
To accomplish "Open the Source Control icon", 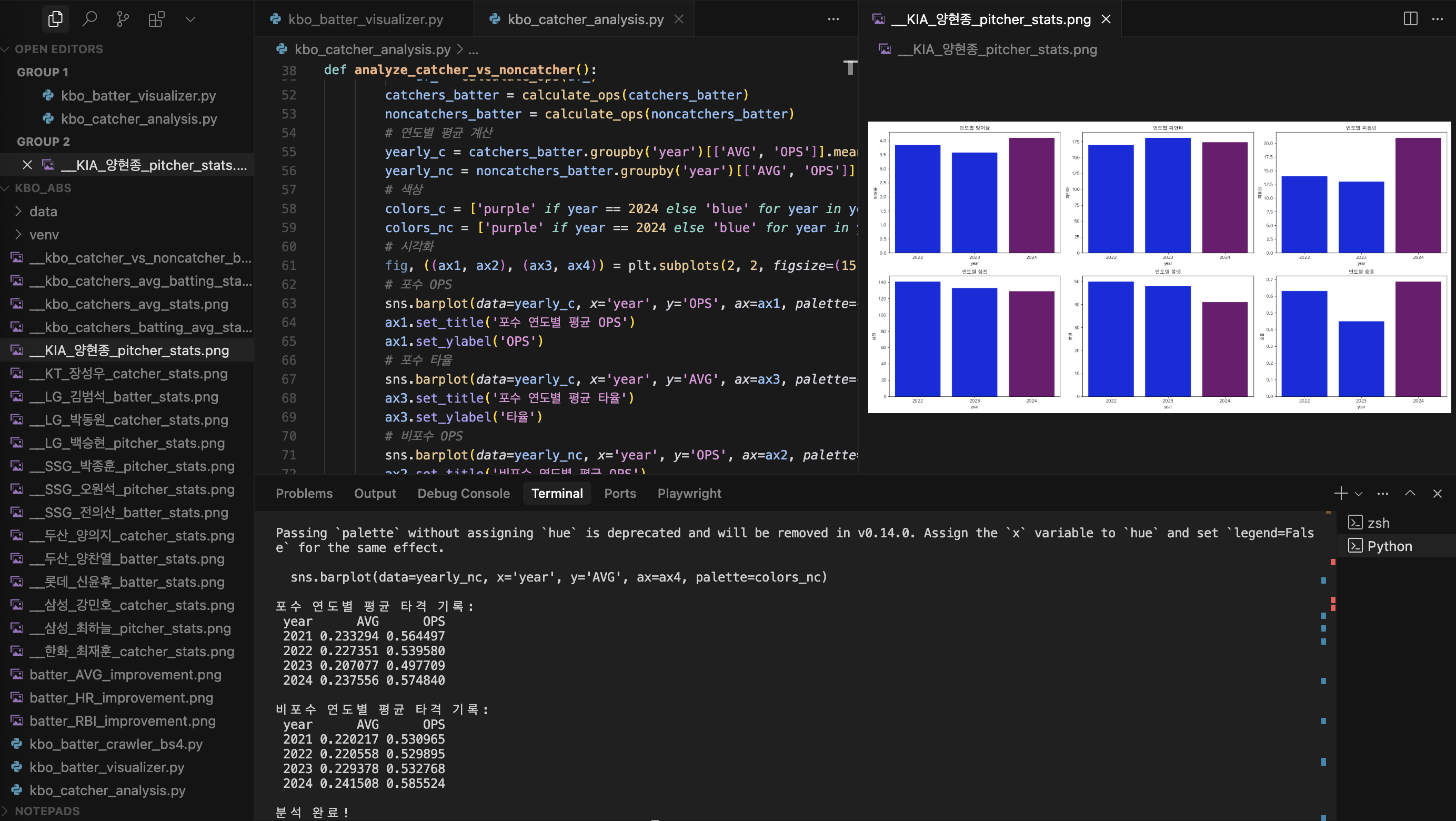I will 123,19.
